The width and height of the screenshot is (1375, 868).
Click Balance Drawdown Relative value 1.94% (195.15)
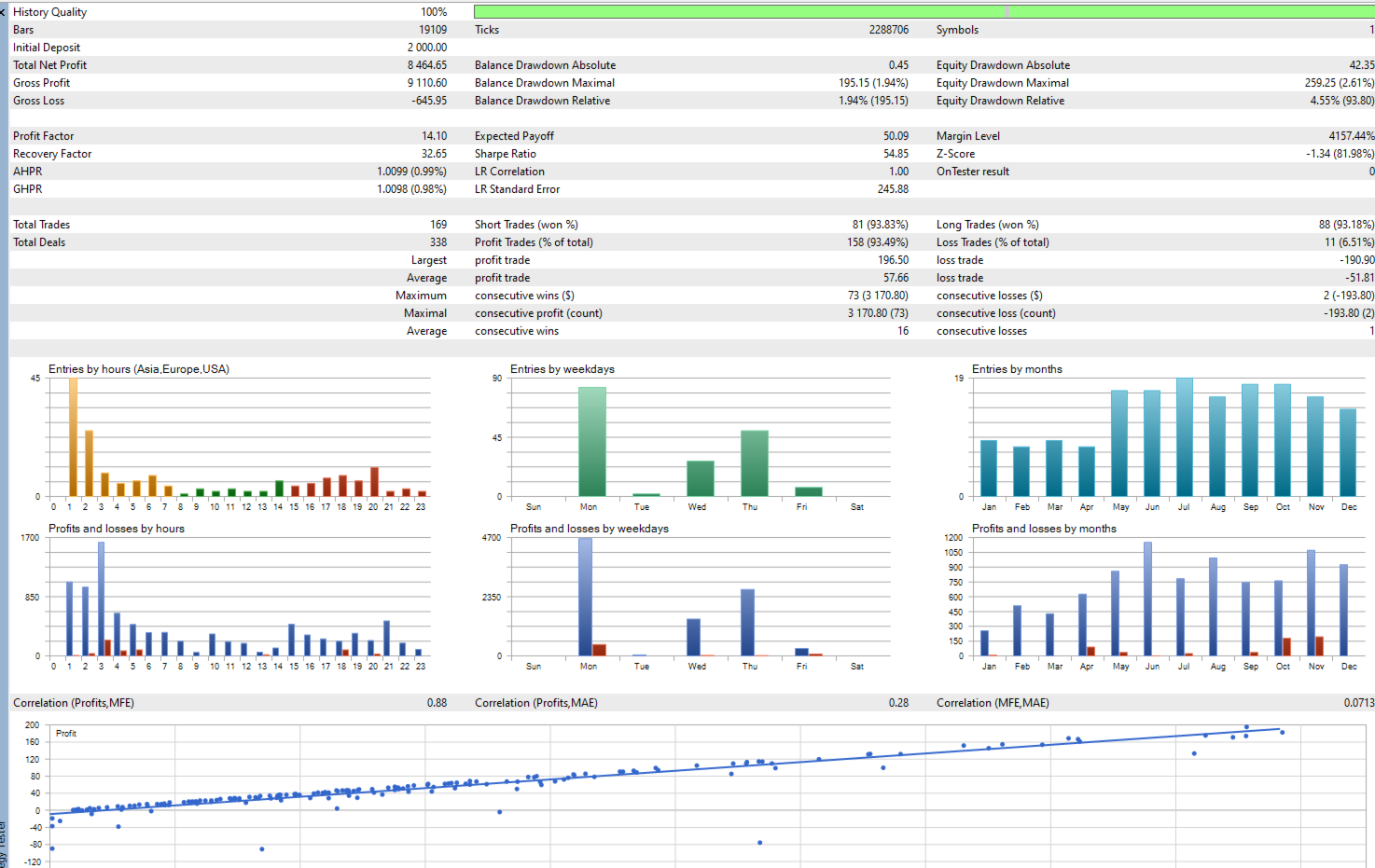[x=874, y=101]
